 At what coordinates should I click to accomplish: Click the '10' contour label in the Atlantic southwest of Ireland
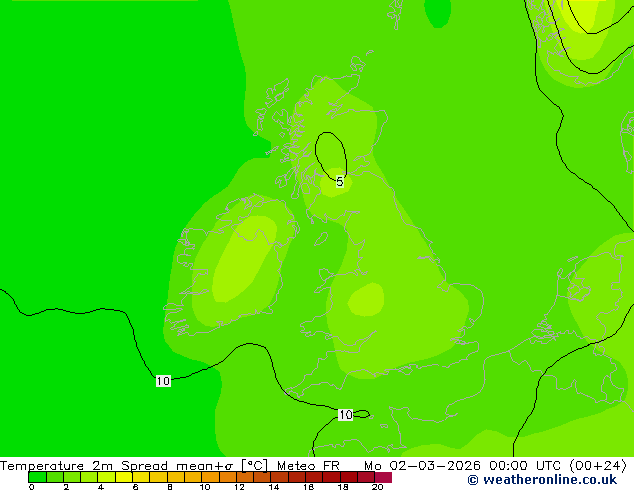[x=163, y=381]
